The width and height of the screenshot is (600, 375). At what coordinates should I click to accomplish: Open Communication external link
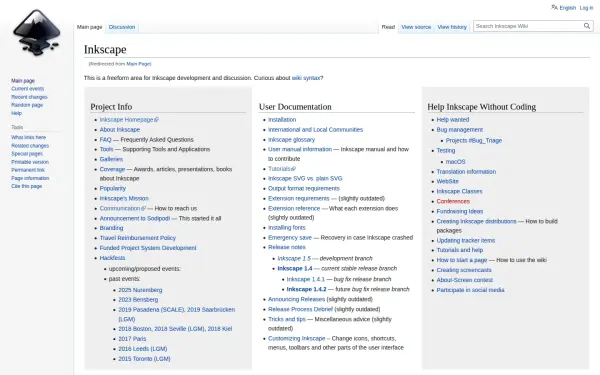122,209
